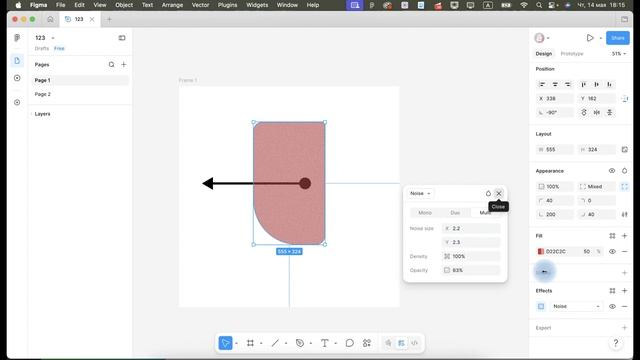The height and width of the screenshot is (360, 640).
Task: Toggle Noise effect visibility eye
Action: pyautogui.click(x=612, y=306)
